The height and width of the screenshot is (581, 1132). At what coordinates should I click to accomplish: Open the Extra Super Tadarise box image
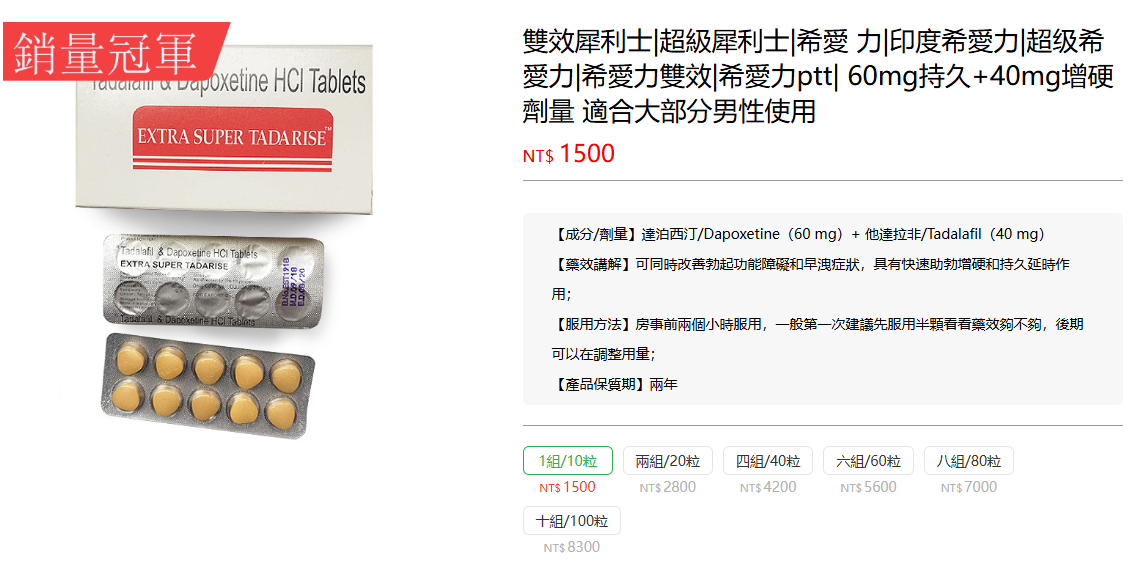[225, 130]
